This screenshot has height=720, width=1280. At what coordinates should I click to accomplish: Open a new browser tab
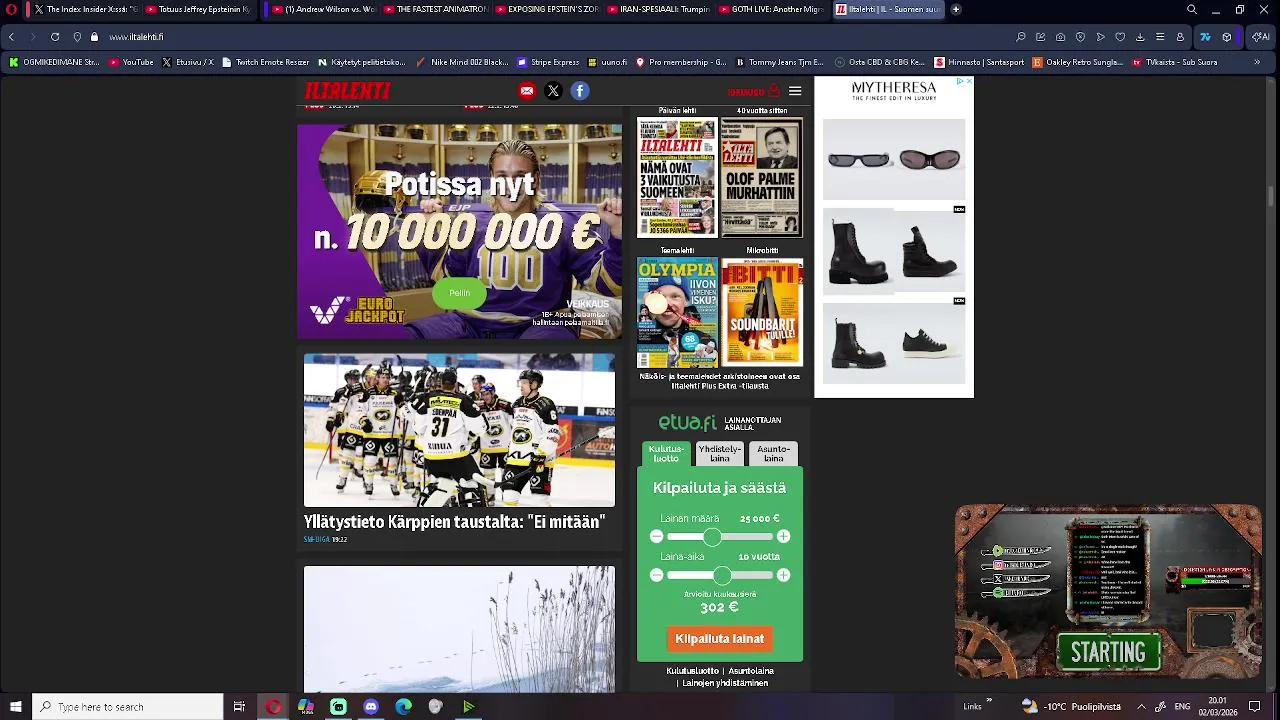point(956,9)
